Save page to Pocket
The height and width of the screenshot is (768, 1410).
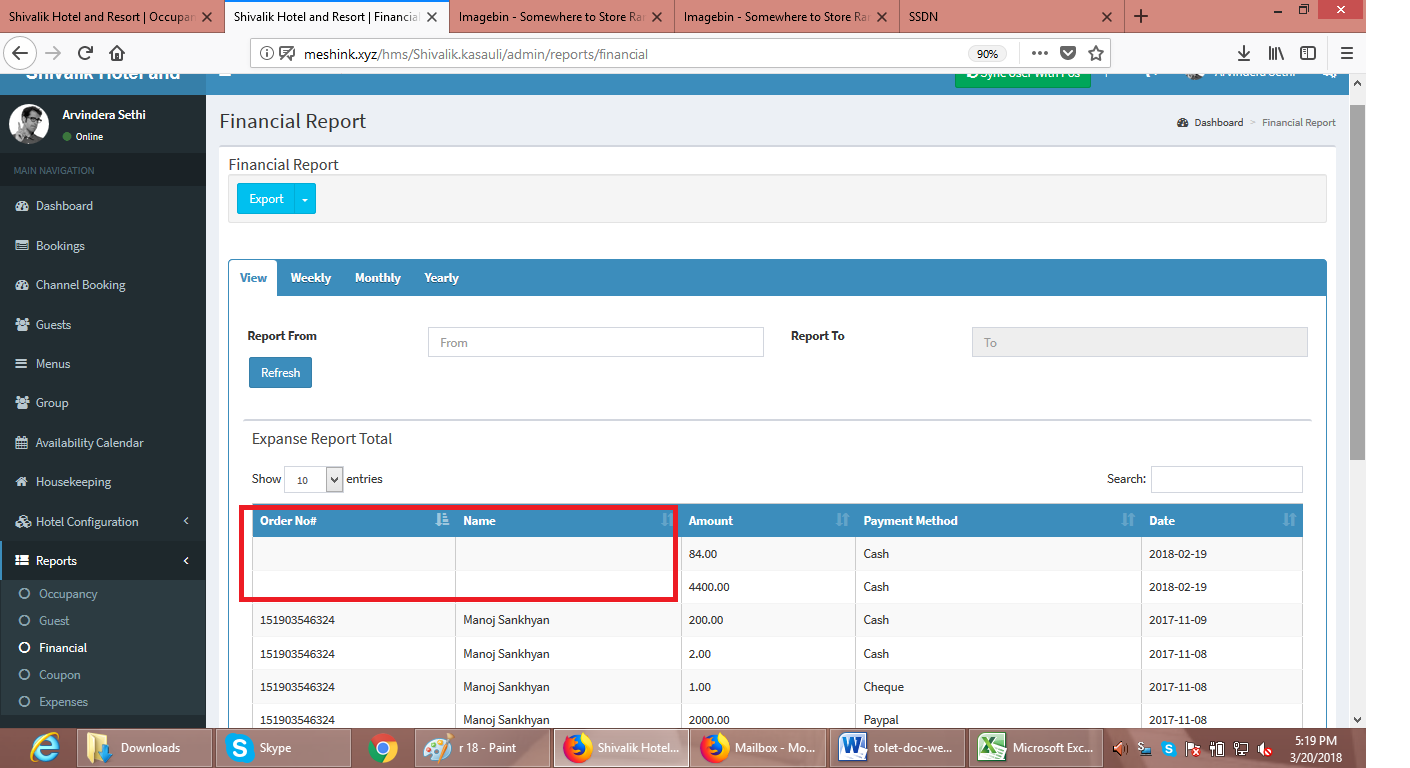(x=1068, y=54)
